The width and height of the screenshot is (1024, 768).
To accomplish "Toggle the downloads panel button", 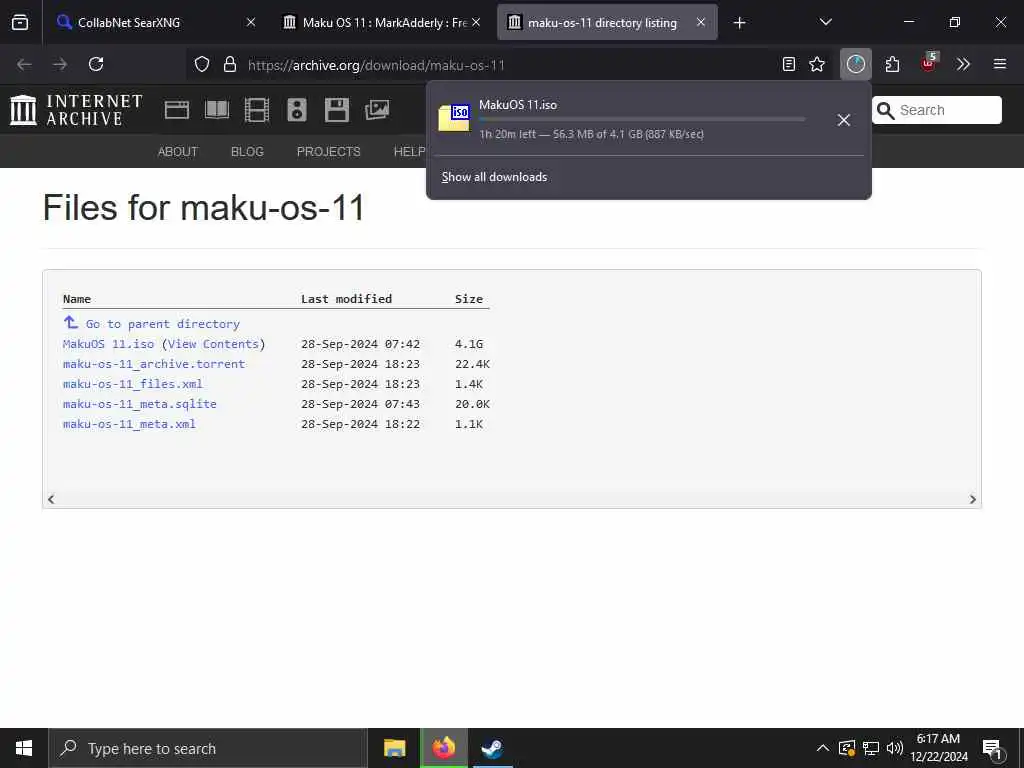I will coord(856,64).
